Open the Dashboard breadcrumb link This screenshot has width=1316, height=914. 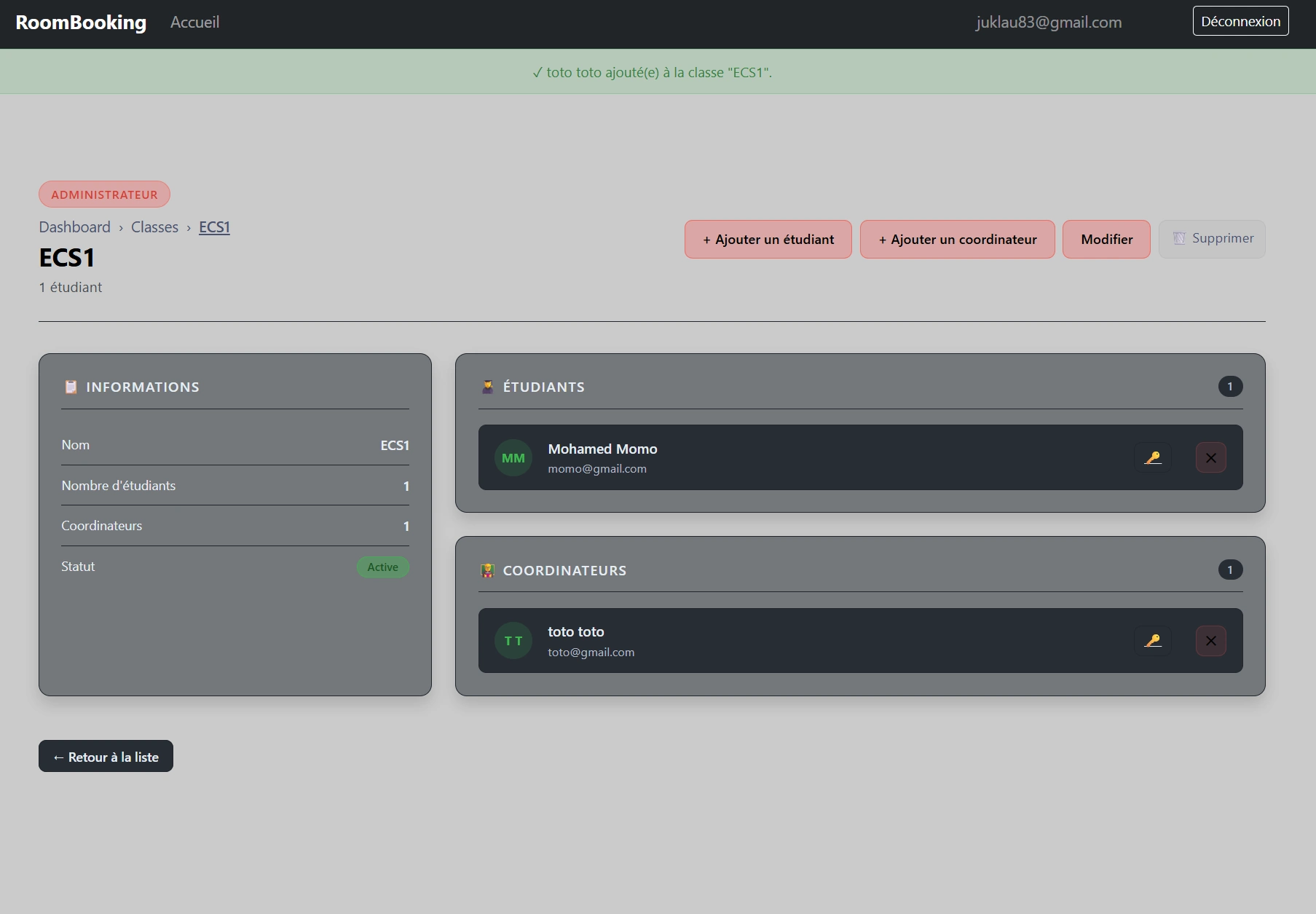75,226
